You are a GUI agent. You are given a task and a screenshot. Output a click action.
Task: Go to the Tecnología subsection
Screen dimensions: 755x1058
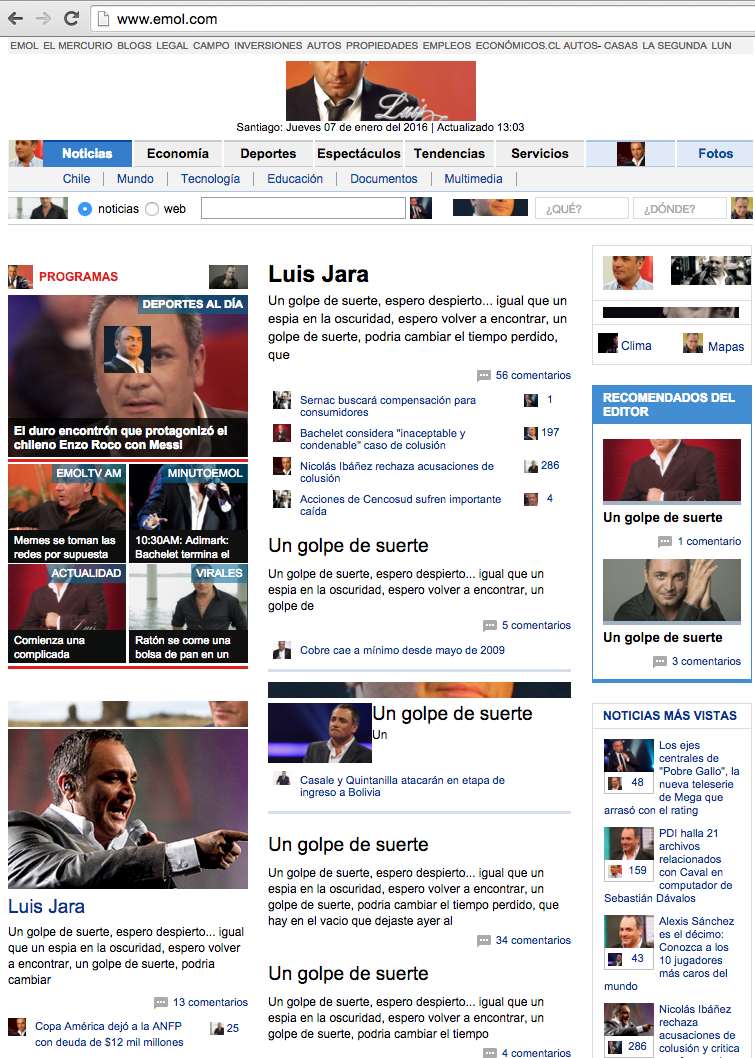click(x=210, y=179)
